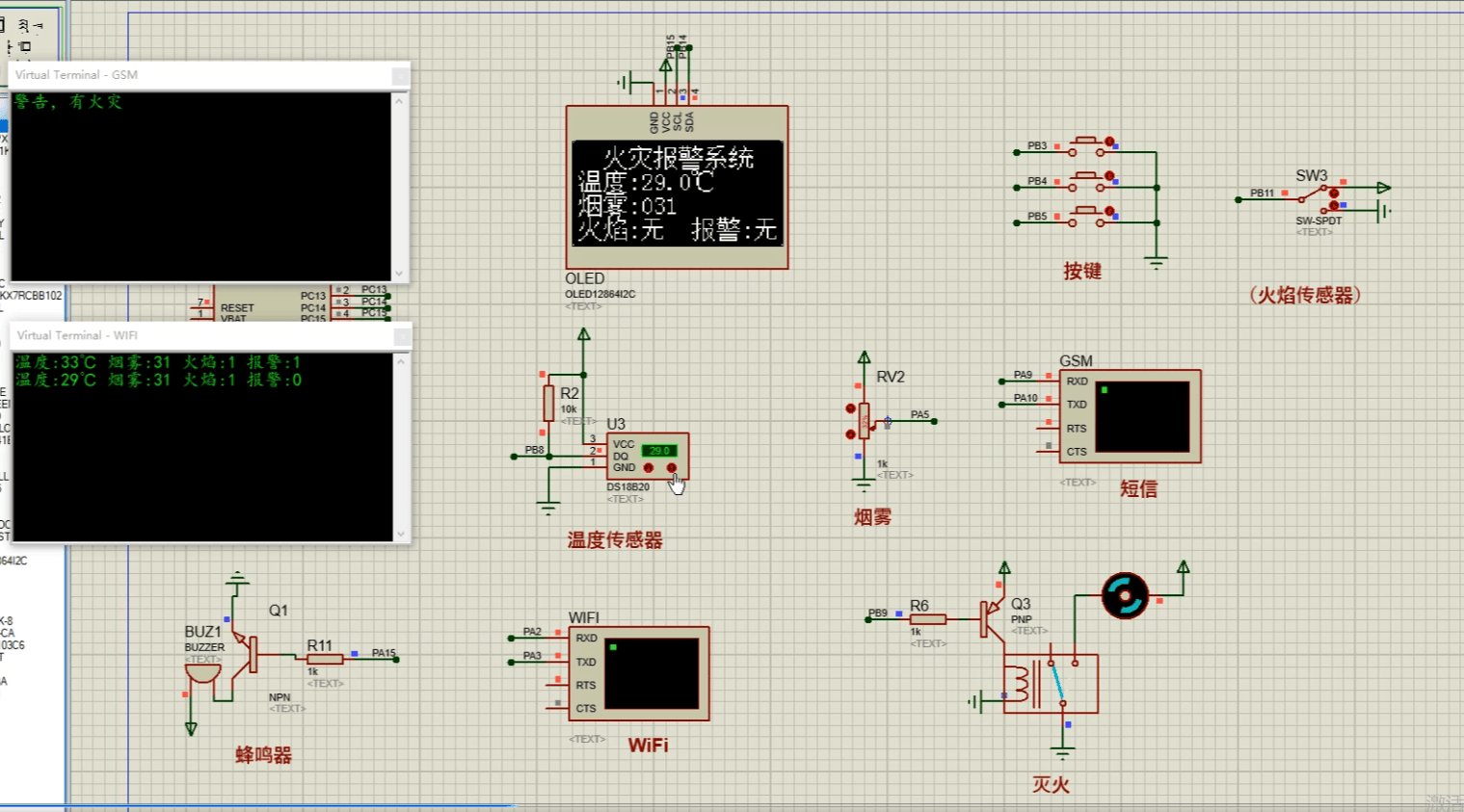This screenshot has height=812, width=1464.
Task: Close the Virtual Terminal - WIFI window
Action: point(402,335)
